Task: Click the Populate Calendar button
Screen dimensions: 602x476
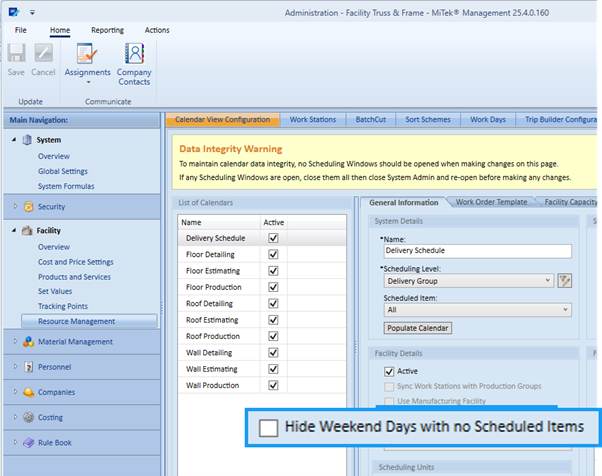Action: tap(417, 328)
